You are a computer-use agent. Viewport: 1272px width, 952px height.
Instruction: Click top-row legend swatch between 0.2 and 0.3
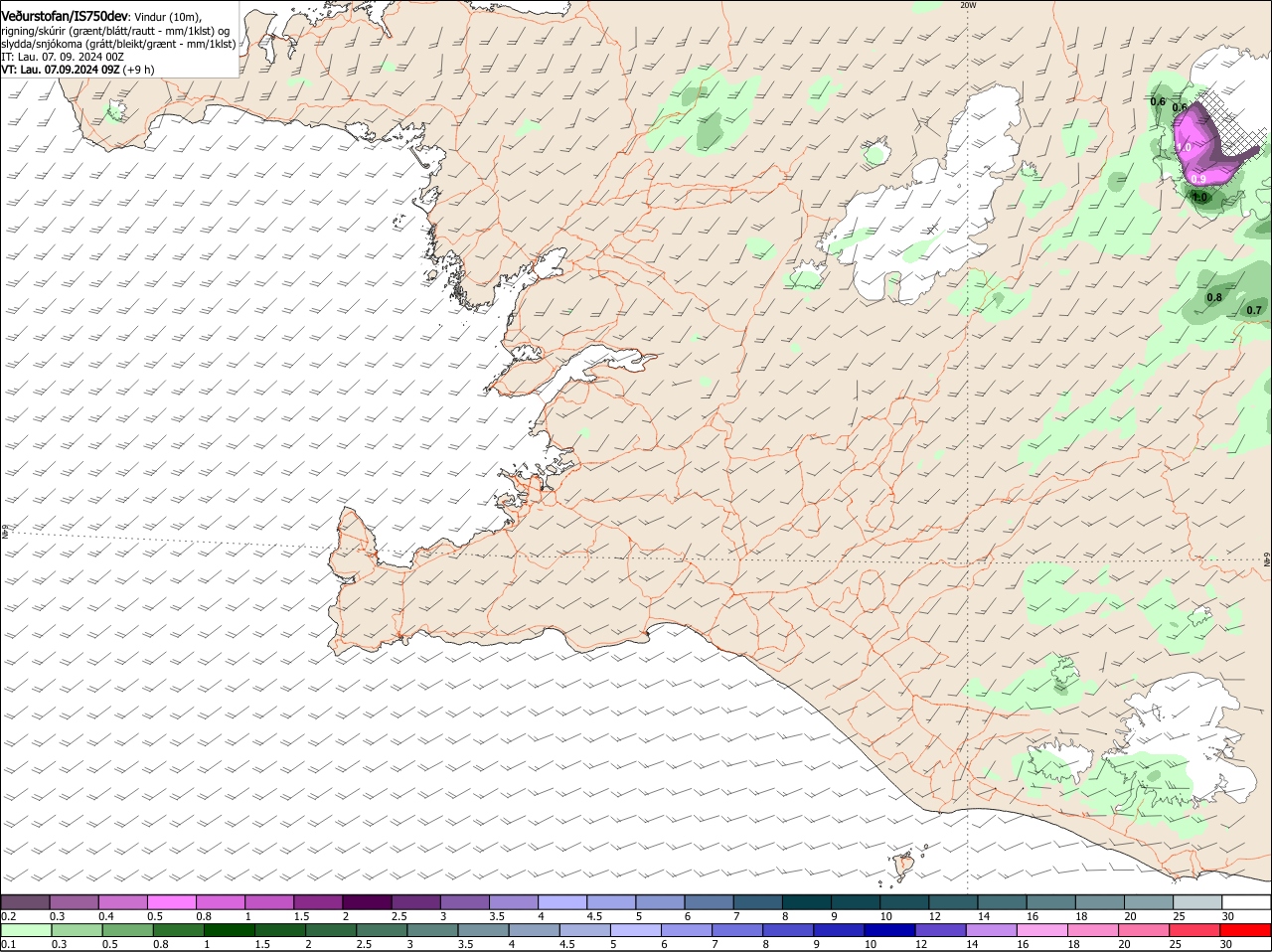coord(26,901)
